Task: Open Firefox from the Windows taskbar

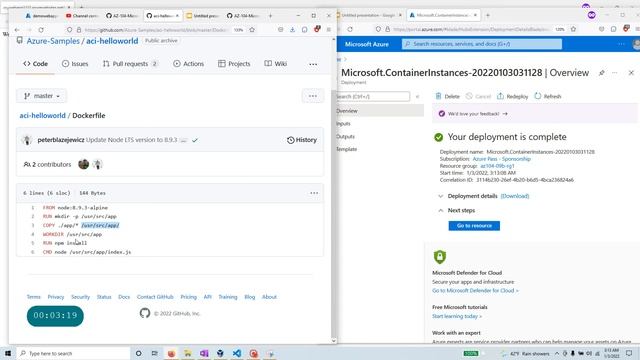Action: pyautogui.click(x=171, y=353)
